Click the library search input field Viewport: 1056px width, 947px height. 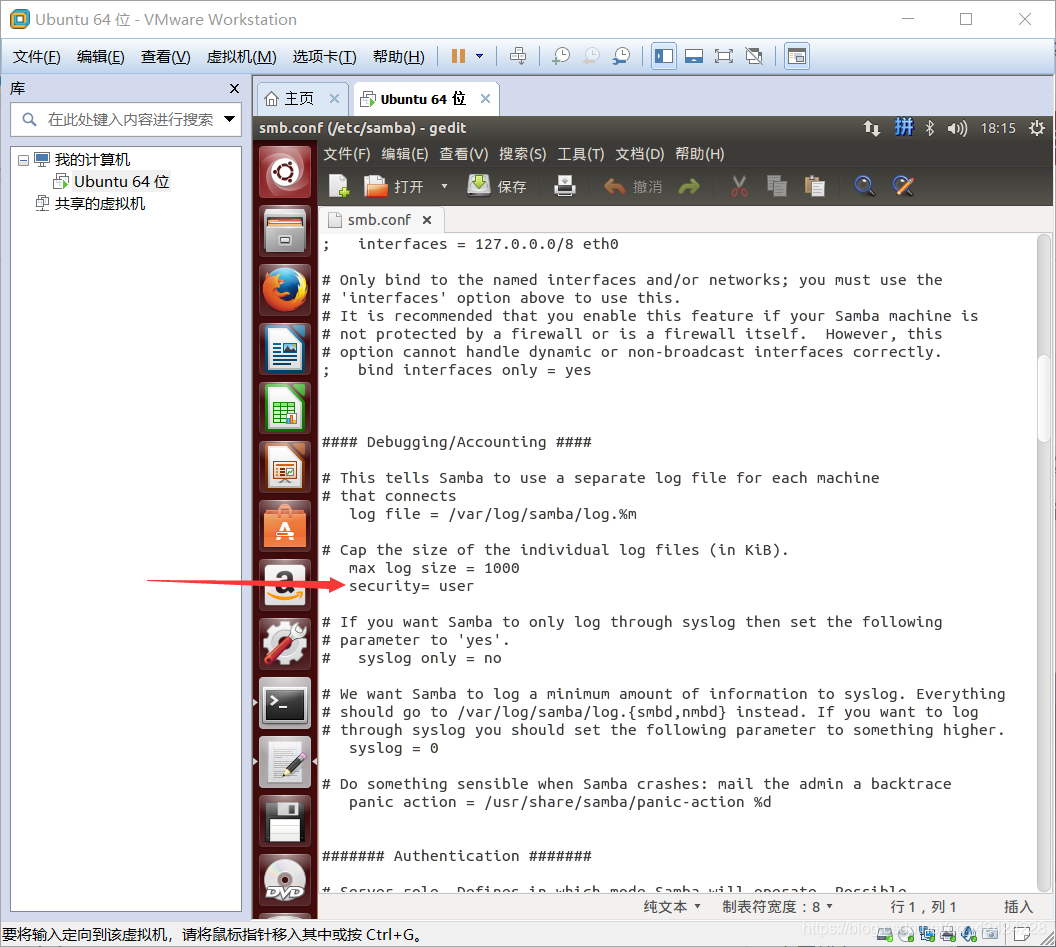128,119
